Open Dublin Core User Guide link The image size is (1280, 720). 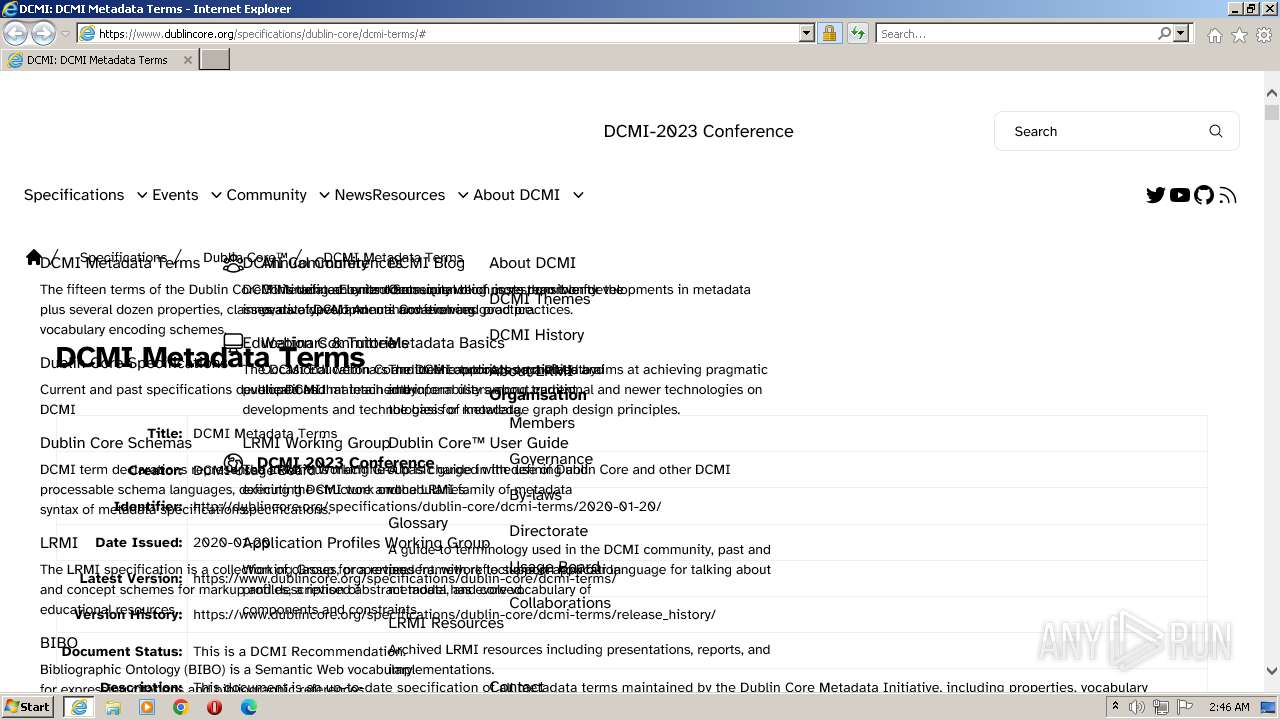click(478, 443)
